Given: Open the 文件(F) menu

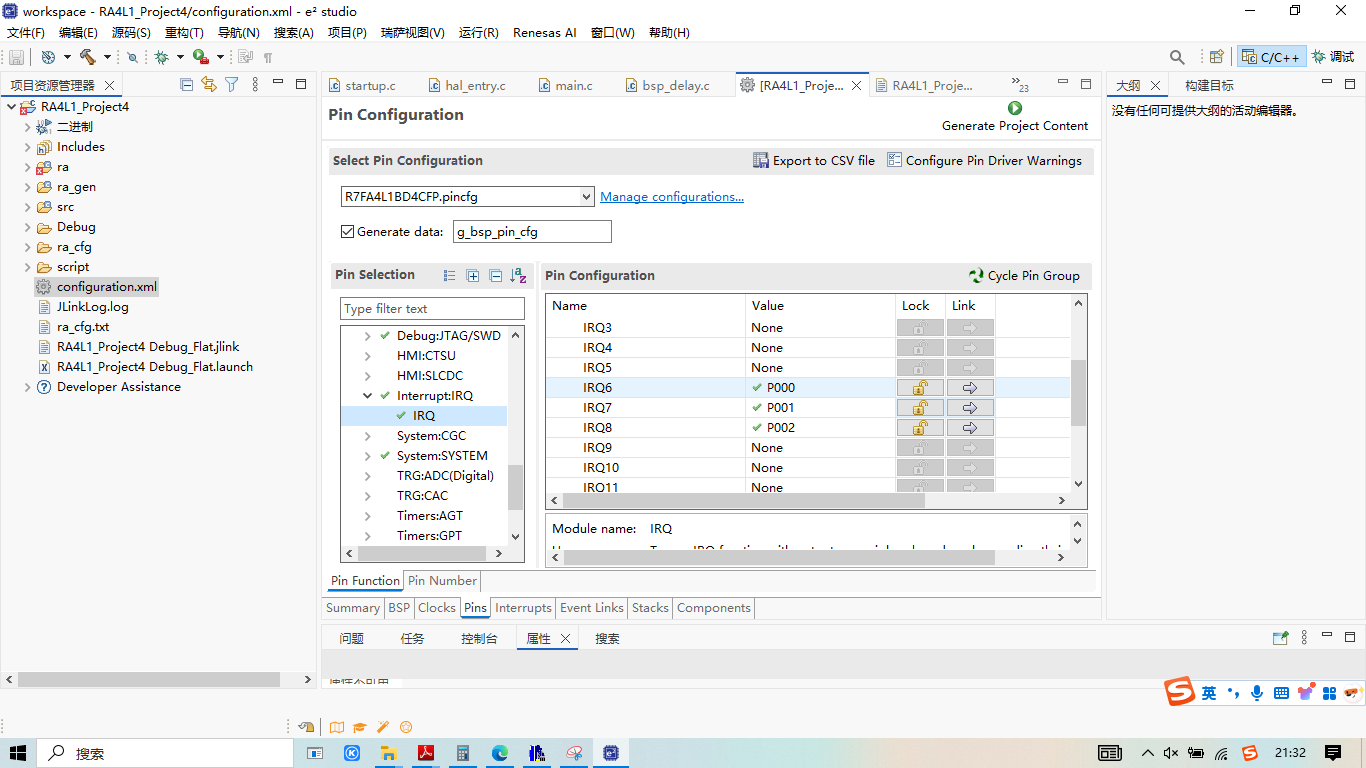Looking at the screenshot, I should point(26,32).
